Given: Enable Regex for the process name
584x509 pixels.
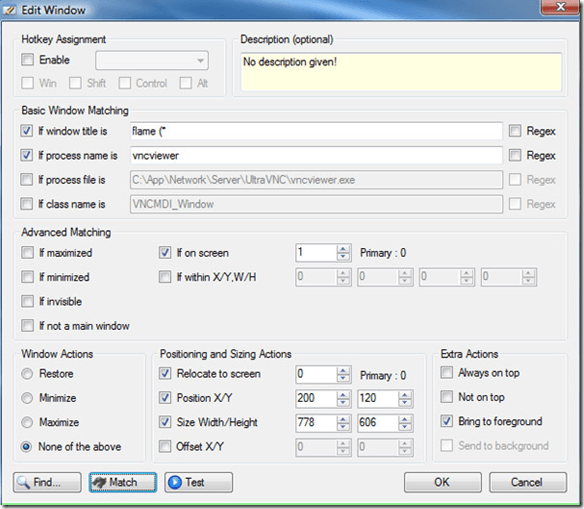Looking at the screenshot, I should (515, 155).
